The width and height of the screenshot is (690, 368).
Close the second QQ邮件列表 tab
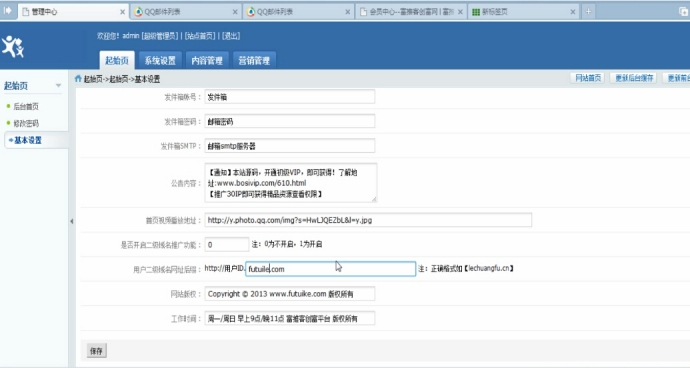tap(348, 12)
